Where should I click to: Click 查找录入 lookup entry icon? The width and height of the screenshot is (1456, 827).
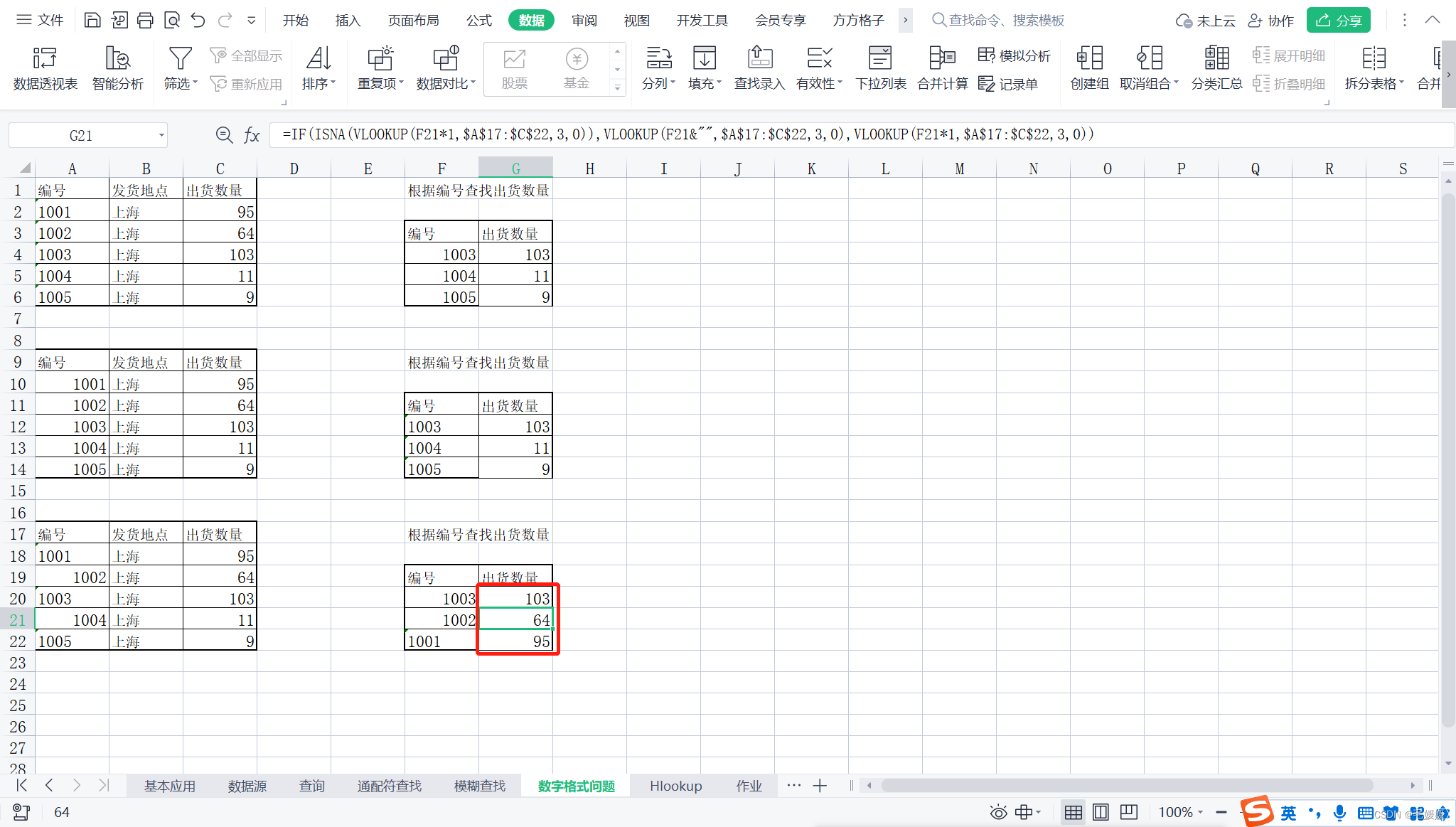[759, 59]
